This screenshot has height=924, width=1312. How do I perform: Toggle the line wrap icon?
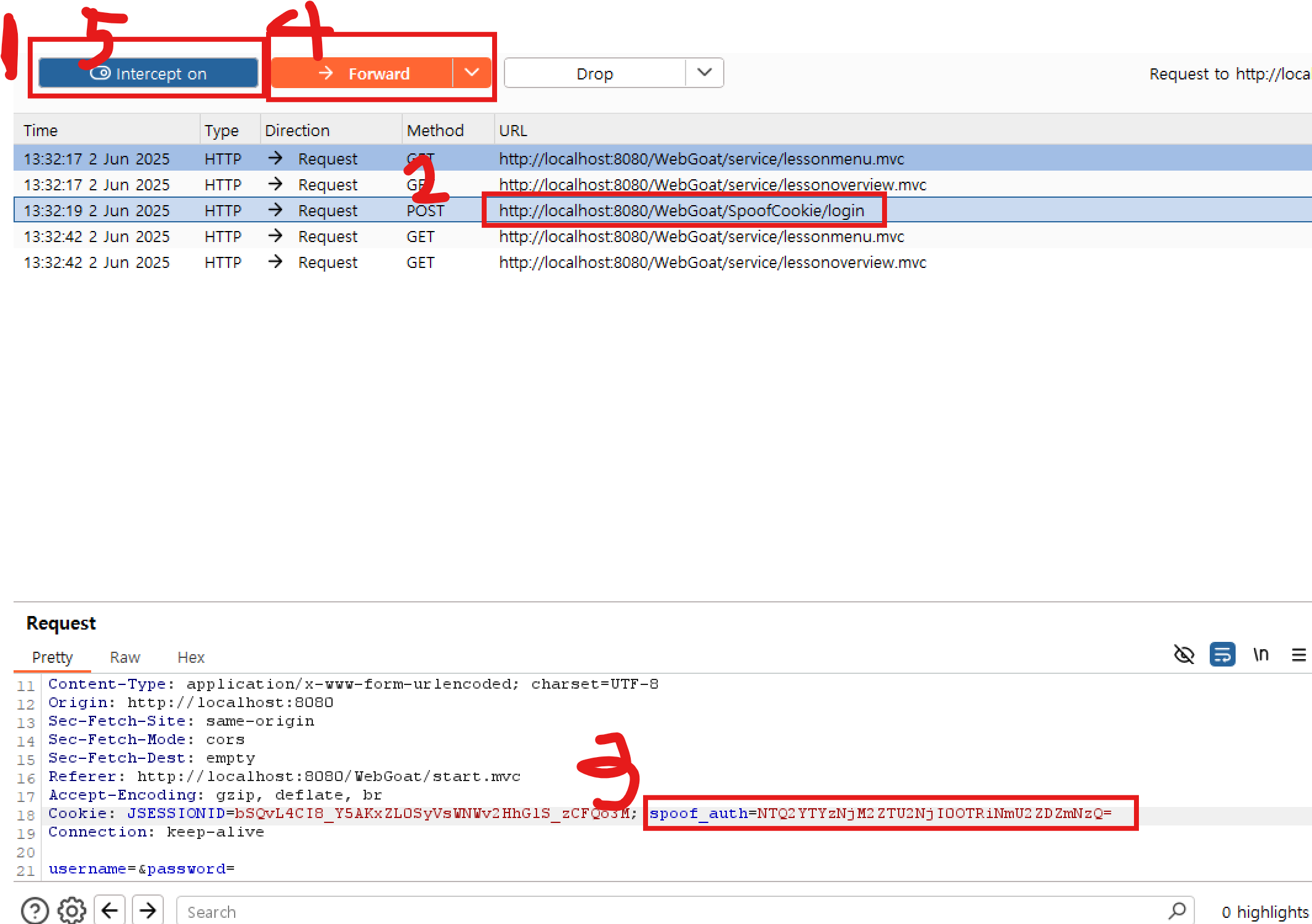(1222, 655)
